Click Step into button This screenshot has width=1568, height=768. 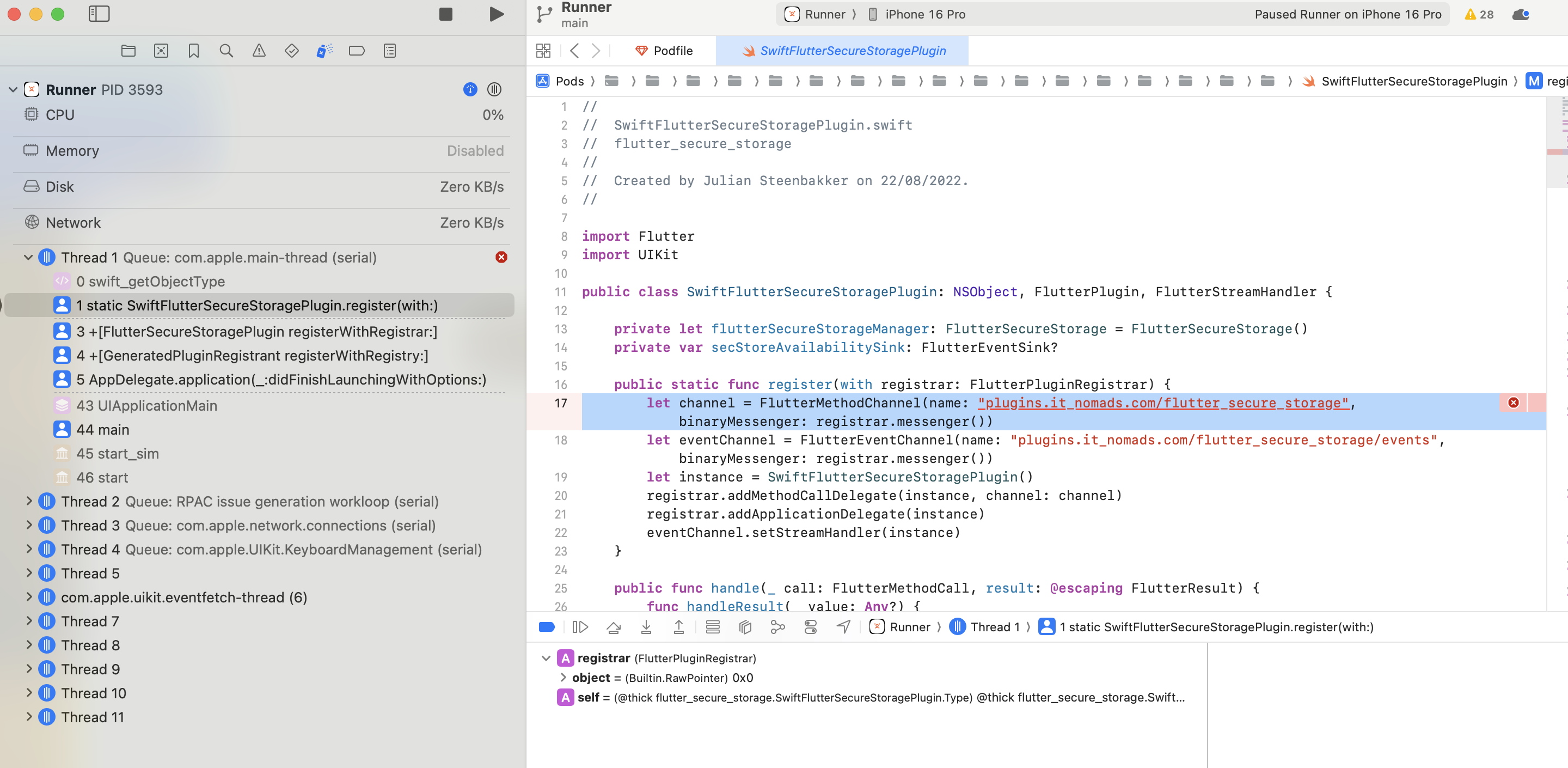click(x=646, y=627)
